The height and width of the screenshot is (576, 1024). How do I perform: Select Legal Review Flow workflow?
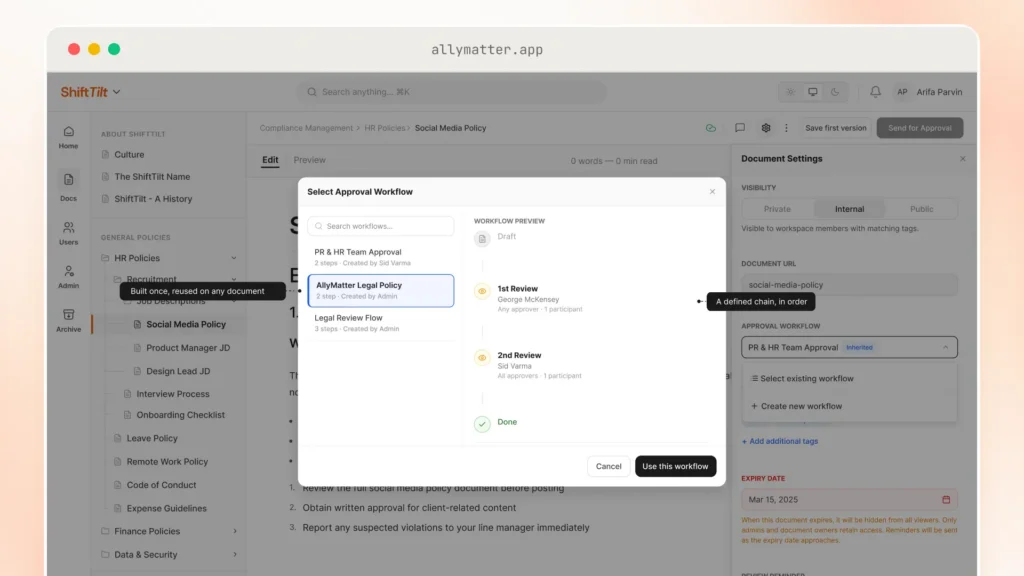tap(381, 323)
